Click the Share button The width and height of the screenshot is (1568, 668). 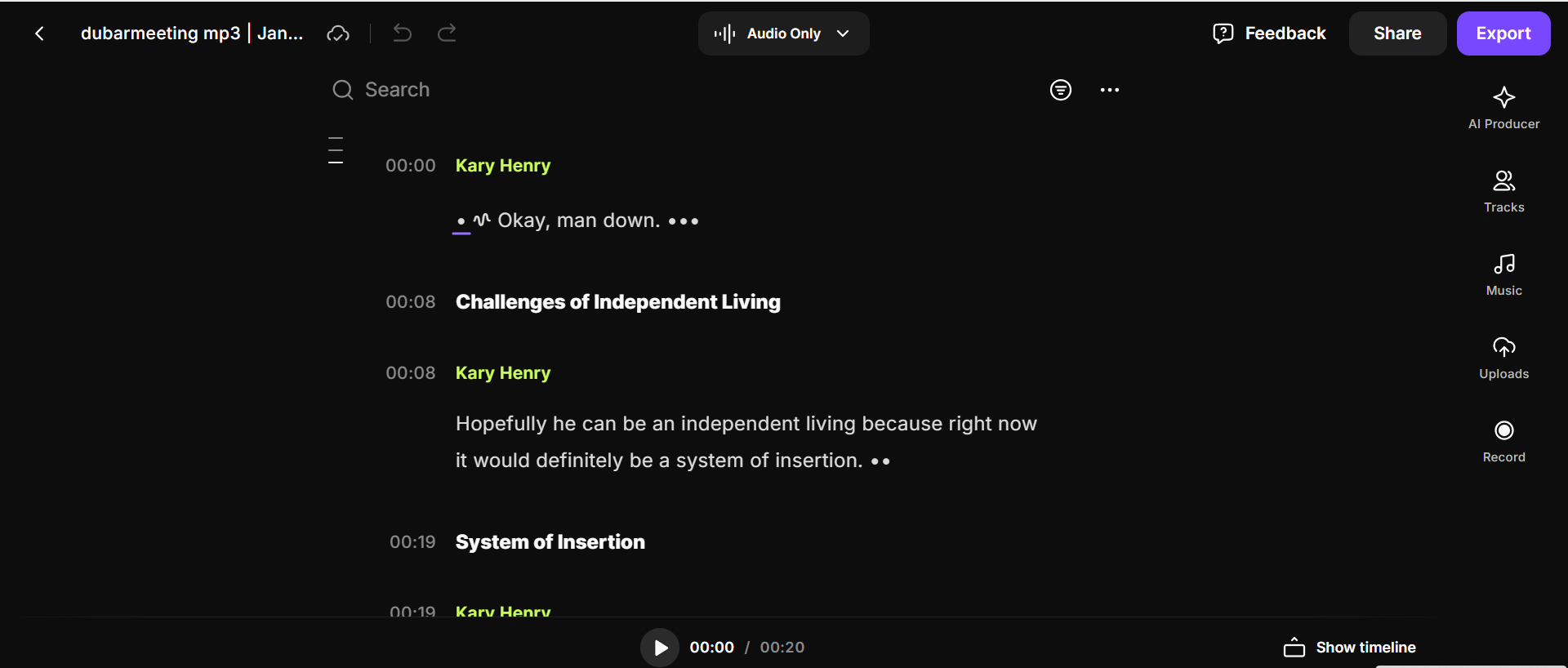[1396, 33]
